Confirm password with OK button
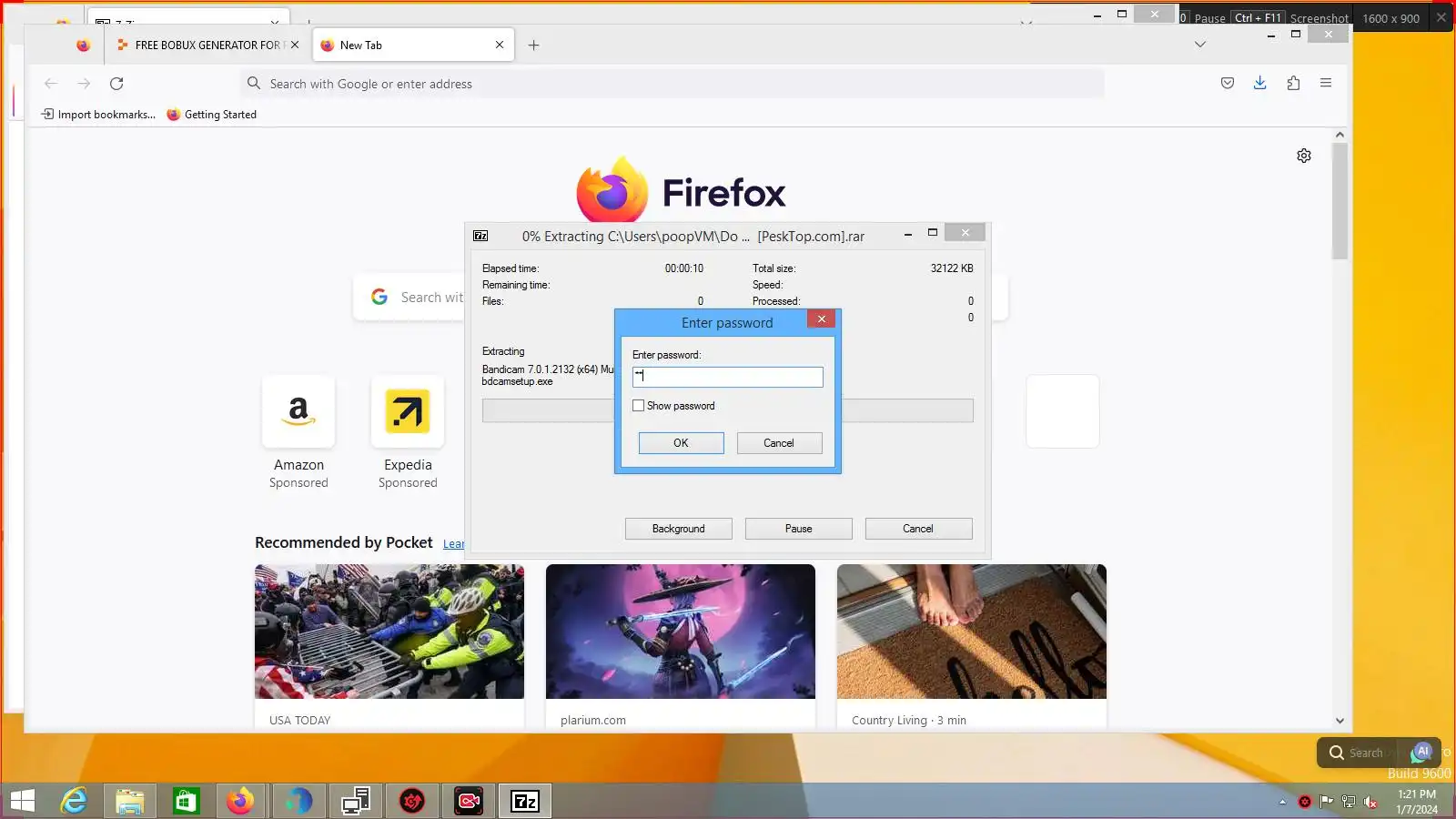 click(x=681, y=443)
